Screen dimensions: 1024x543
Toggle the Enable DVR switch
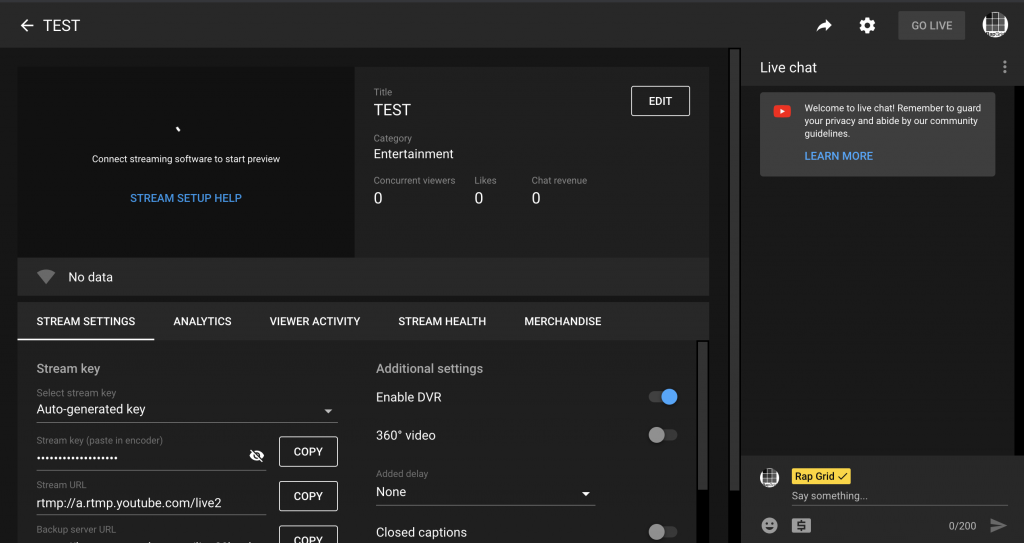point(663,397)
